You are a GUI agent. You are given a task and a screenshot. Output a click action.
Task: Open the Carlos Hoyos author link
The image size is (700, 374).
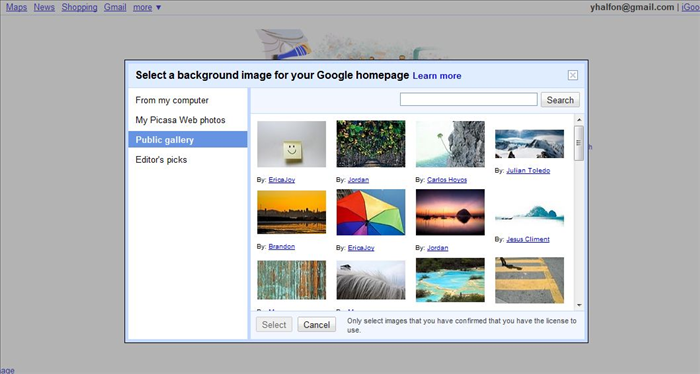pyautogui.click(x=447, y=180)
